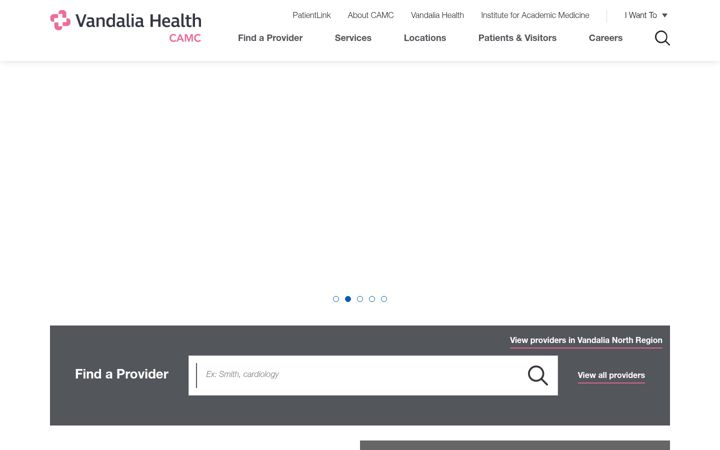
Task: Select the fifth carousel slide dot
Action: [x=384, y=299]
